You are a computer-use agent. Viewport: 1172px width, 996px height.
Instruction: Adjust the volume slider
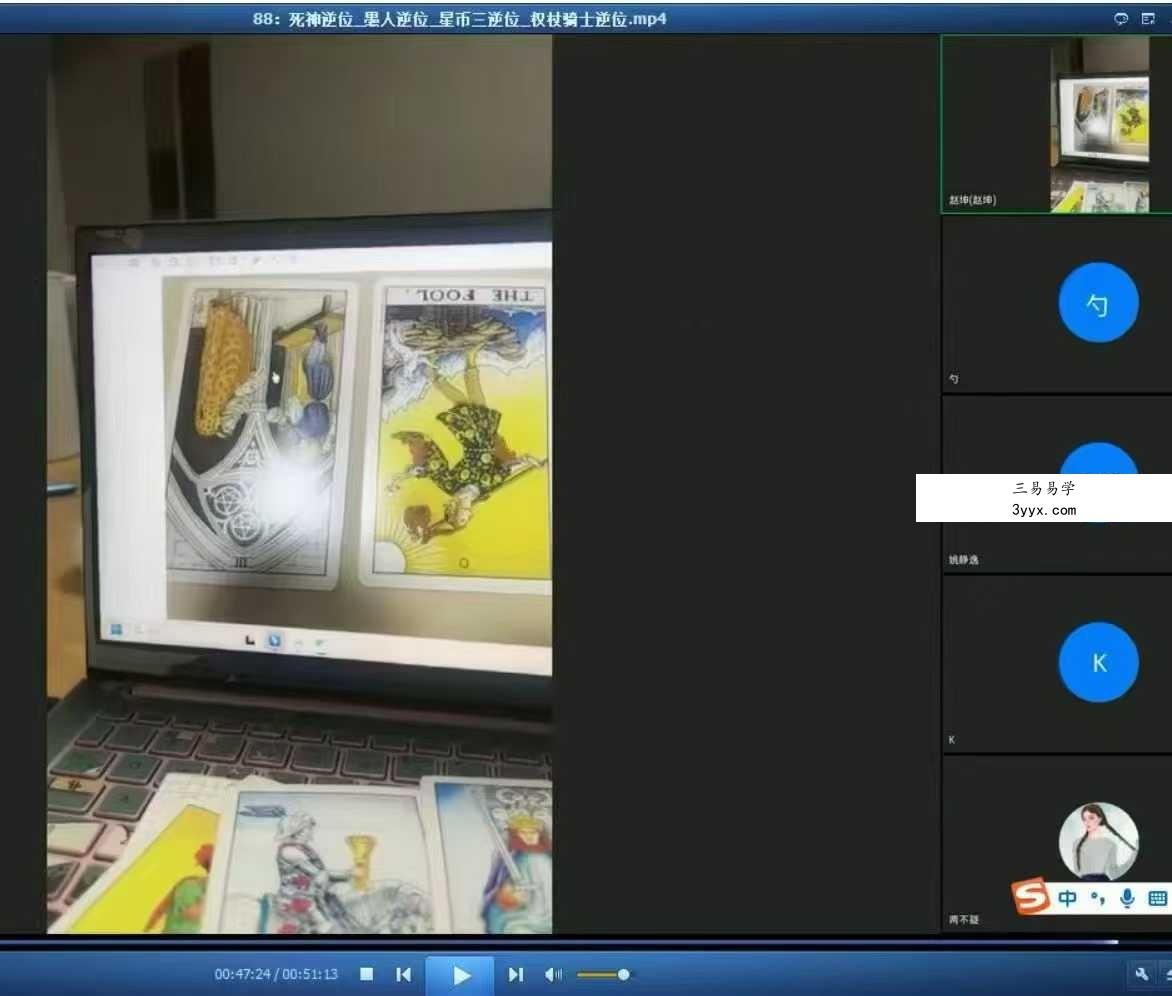coord(602,974)
